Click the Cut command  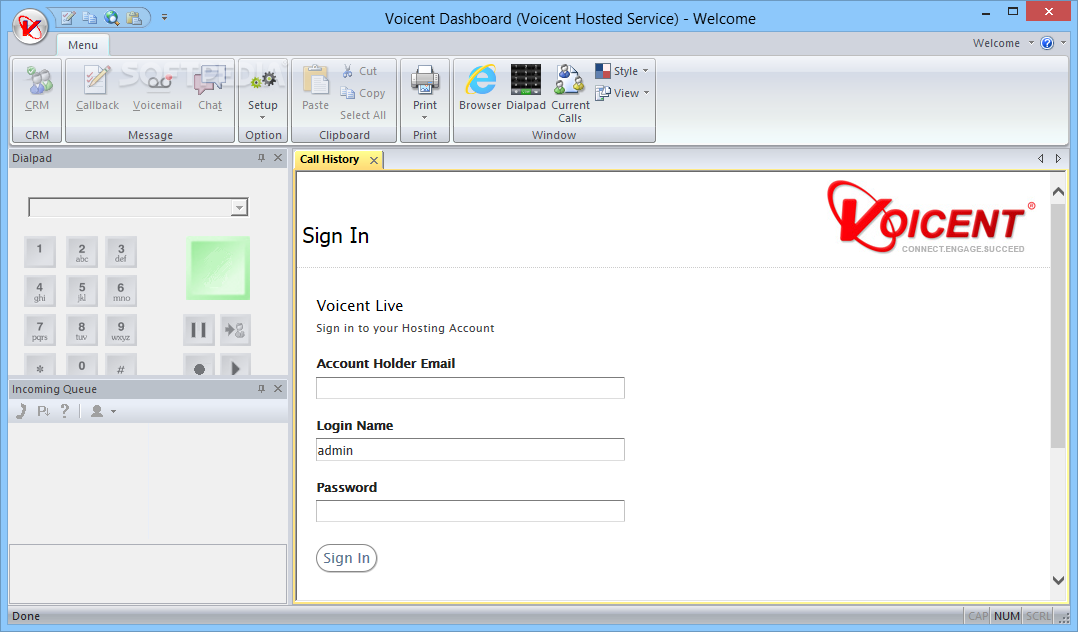[x=360, y=71]
